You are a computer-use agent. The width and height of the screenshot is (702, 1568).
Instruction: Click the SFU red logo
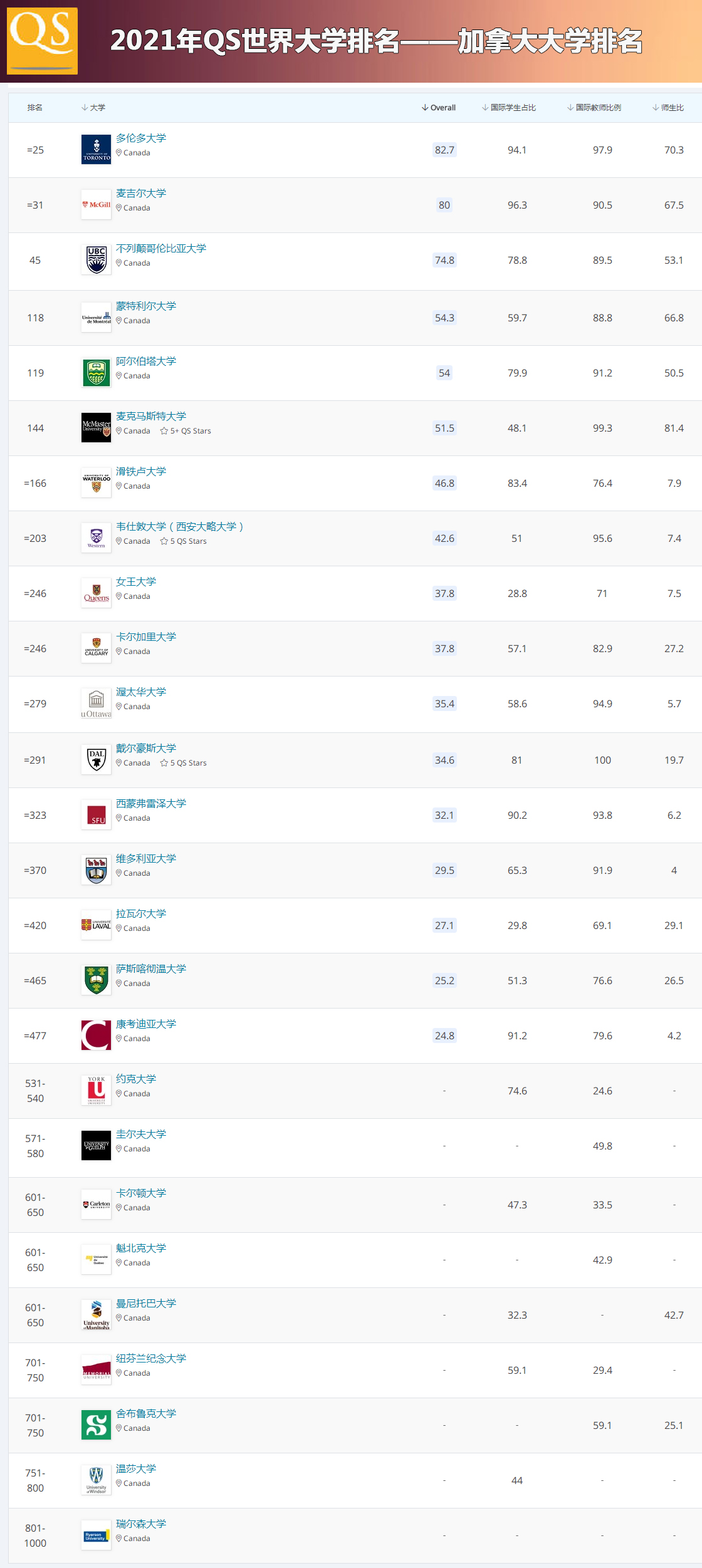coord(96,815)
